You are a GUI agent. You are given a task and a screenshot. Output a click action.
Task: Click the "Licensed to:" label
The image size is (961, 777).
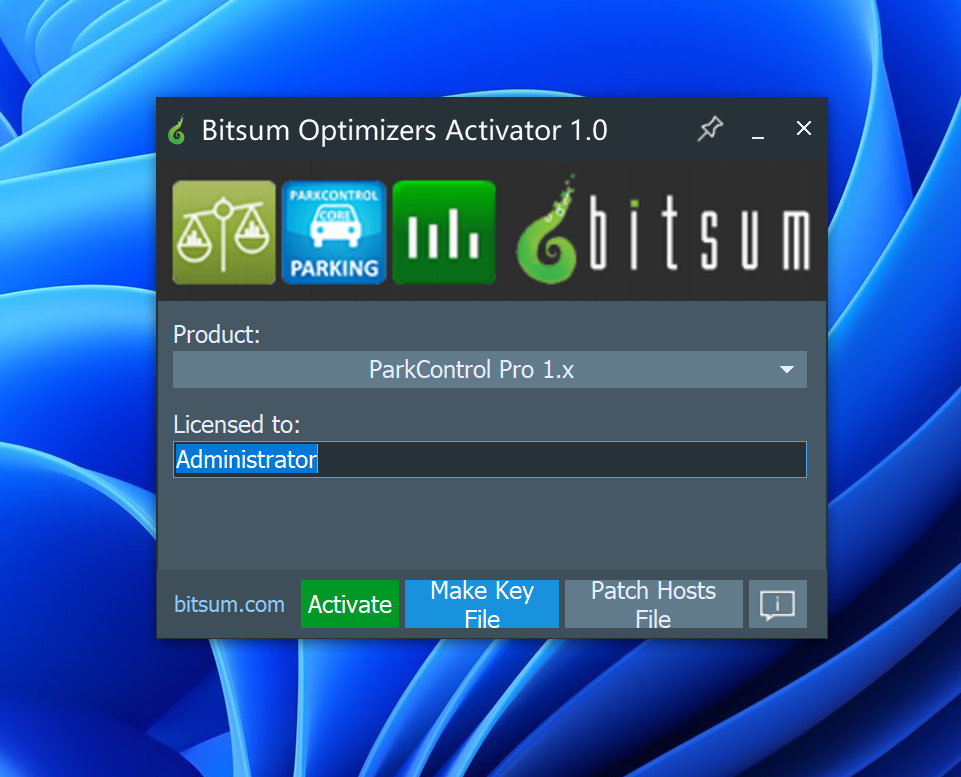pos(236,424)
